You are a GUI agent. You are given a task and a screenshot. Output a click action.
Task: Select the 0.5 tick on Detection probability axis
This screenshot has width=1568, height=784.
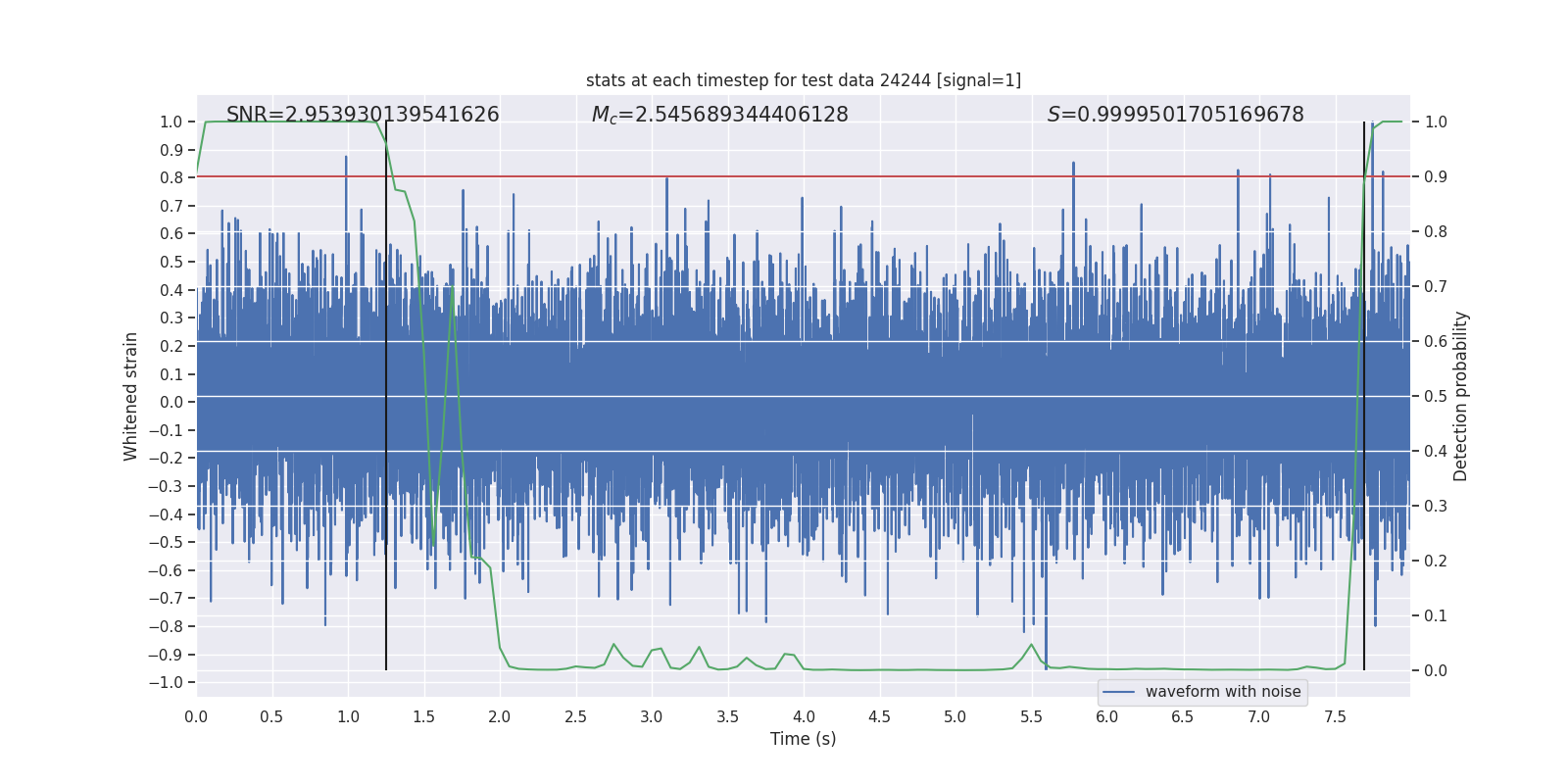point(1436,396)
